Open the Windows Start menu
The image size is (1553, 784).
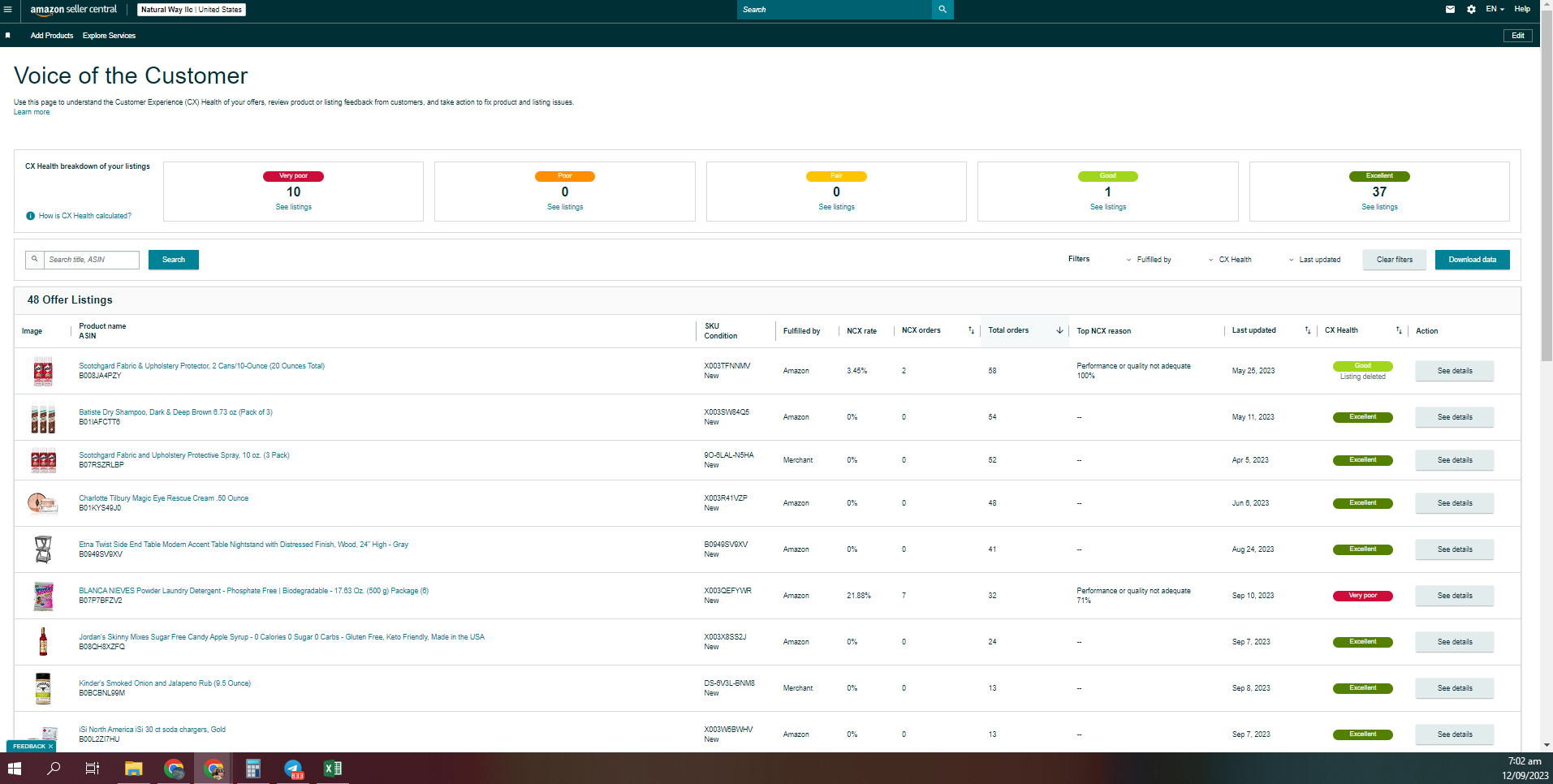click(x=15, y=768)
